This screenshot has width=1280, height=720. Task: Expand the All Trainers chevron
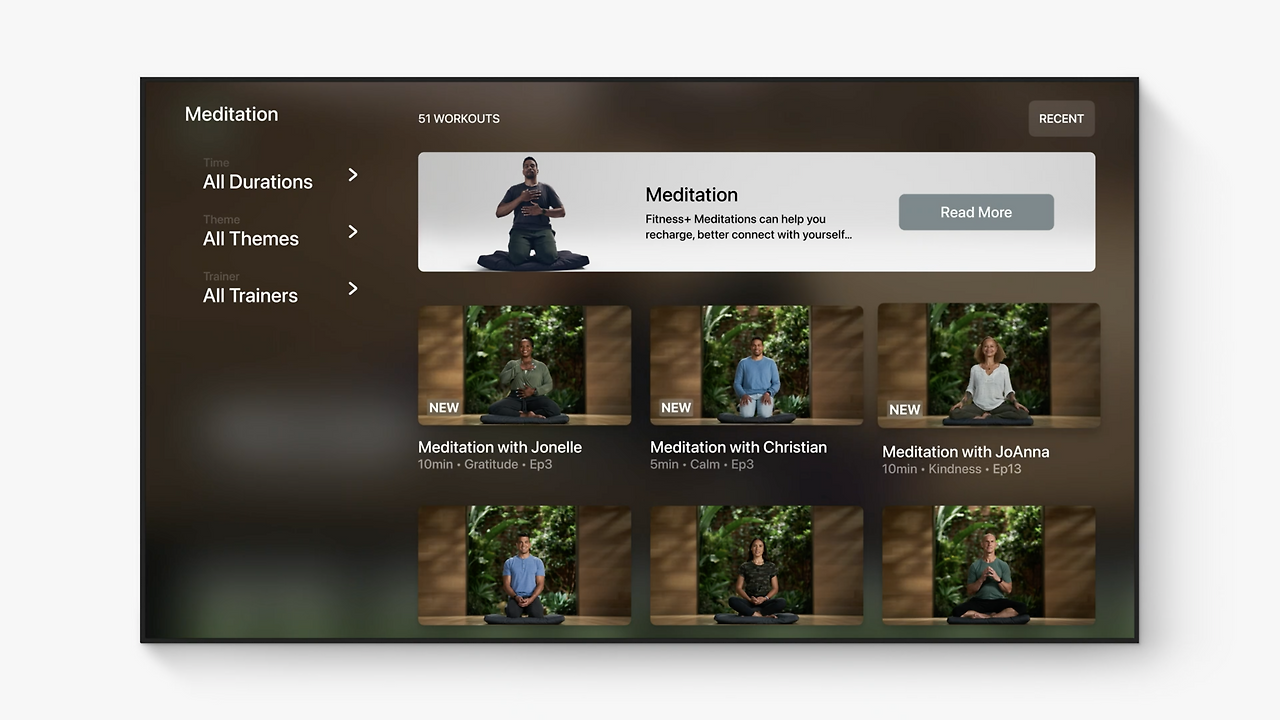353,289
